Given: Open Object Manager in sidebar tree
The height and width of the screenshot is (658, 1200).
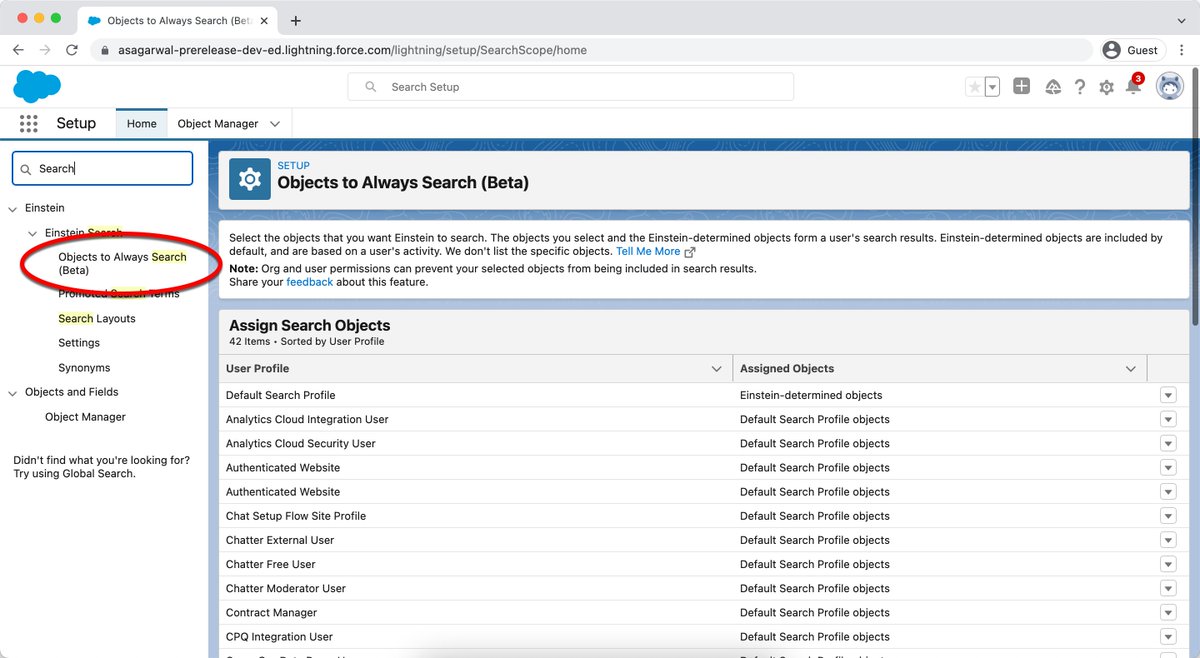Looking at the screenshot, I should (x=85, y=417).
